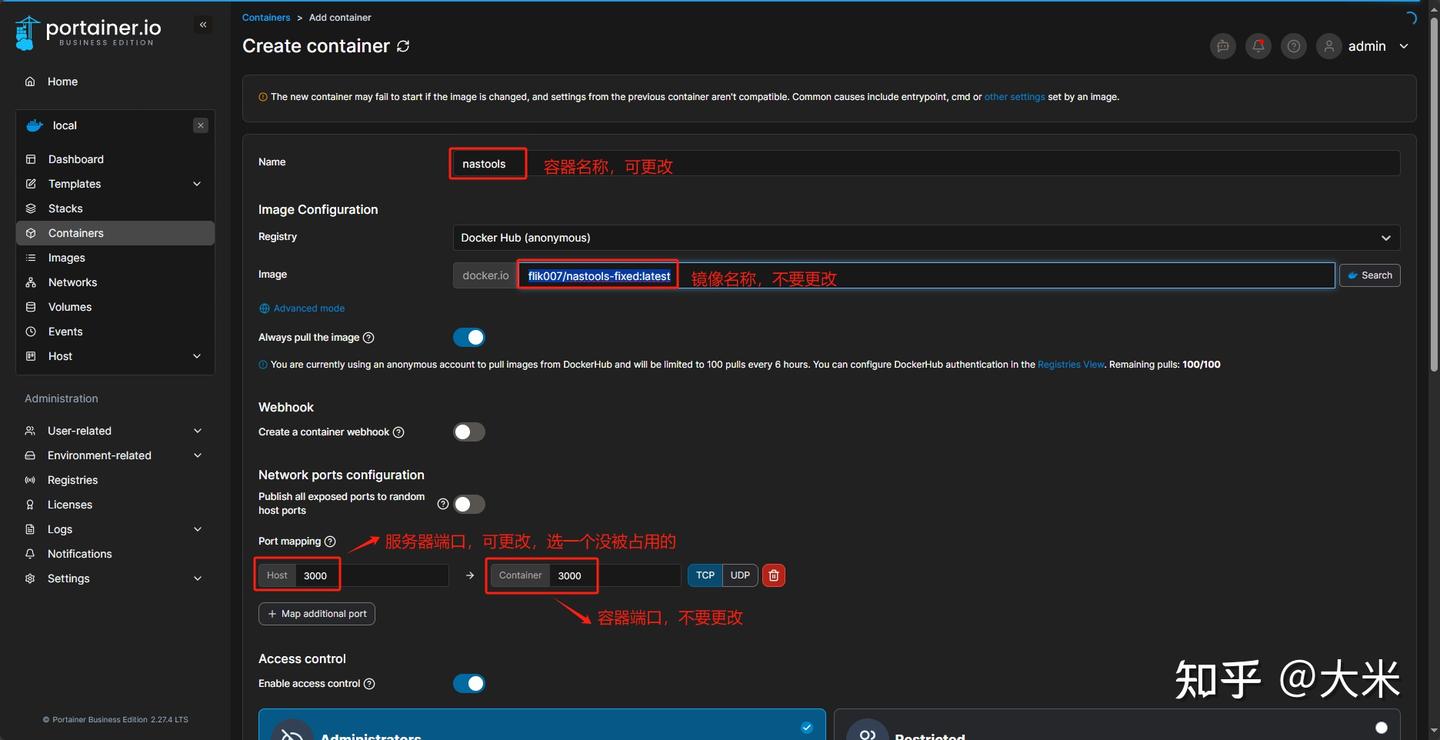The height and width of the screenshot is (740, 1440).
Task: Open the admin account menu
Action: click(x=1366, y=45)
